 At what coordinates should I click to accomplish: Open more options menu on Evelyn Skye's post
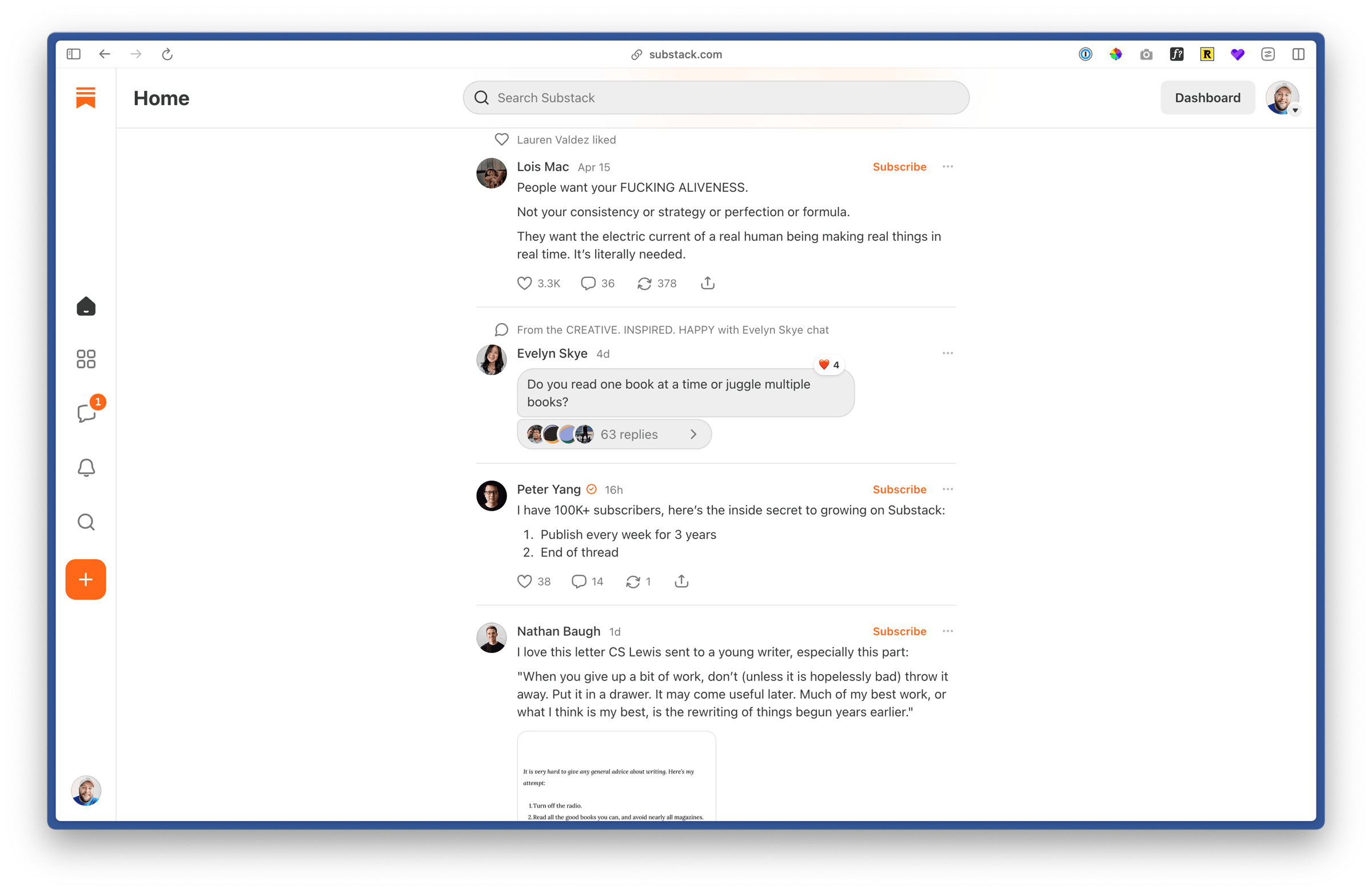947,353
